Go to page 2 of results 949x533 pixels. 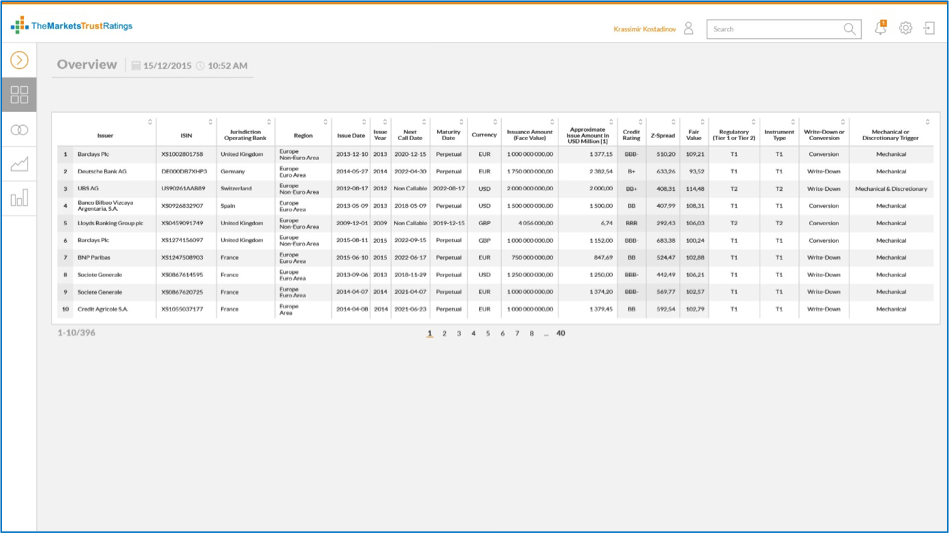click(444, 333)
